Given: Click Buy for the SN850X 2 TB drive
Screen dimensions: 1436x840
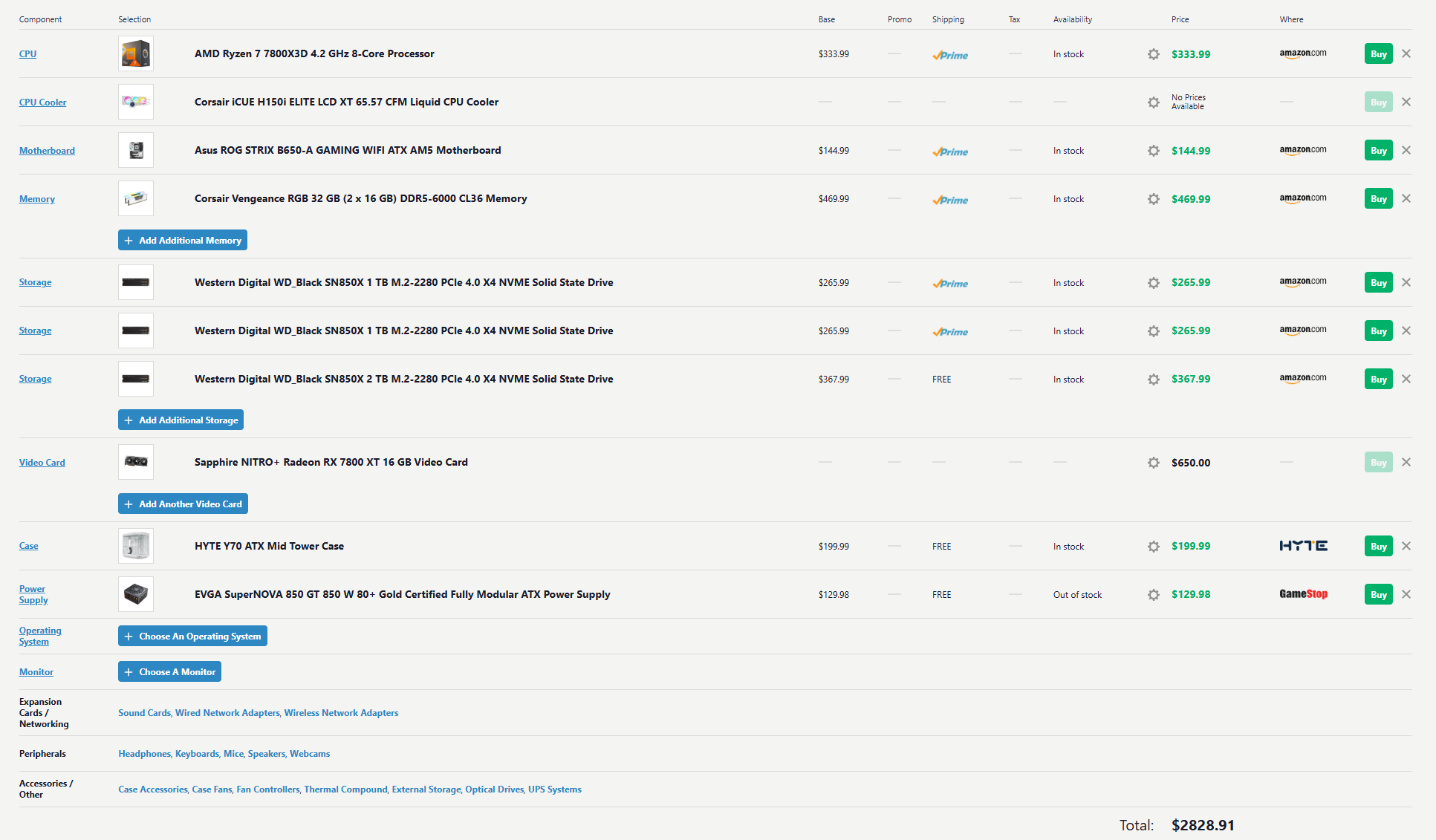Looking at the screenshot, I should 1378,380.
